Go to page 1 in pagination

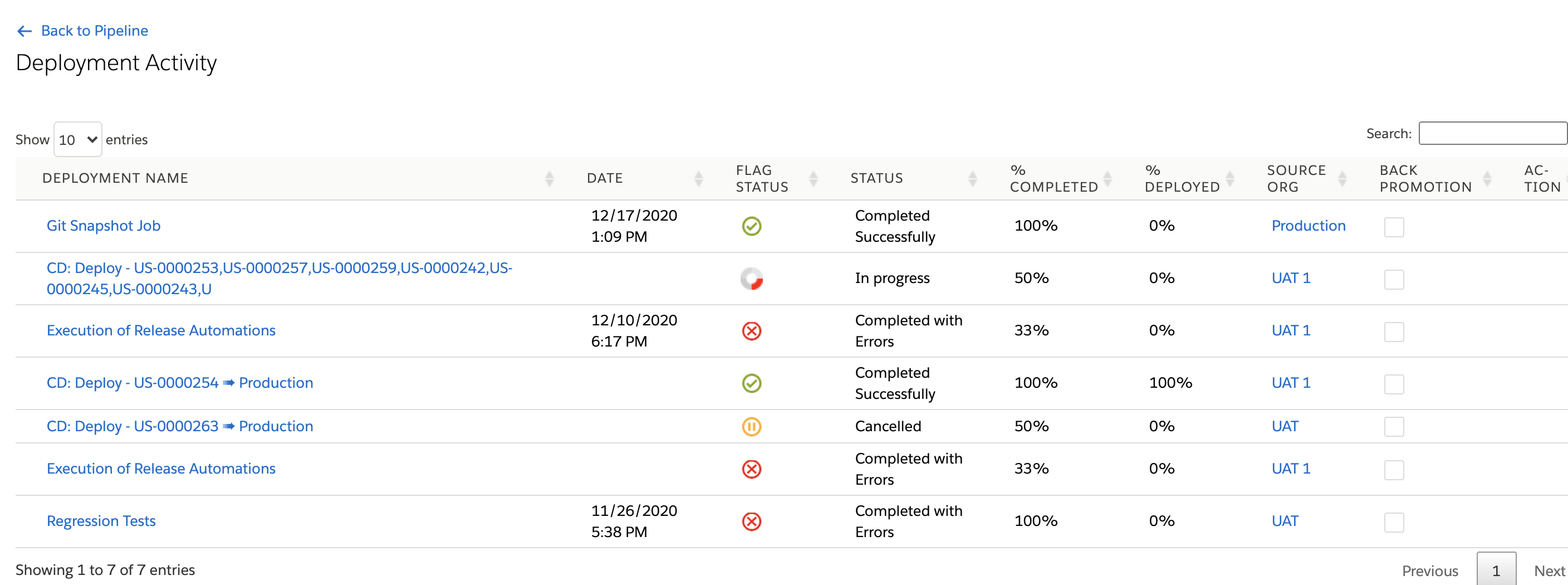pos(1496,571)
